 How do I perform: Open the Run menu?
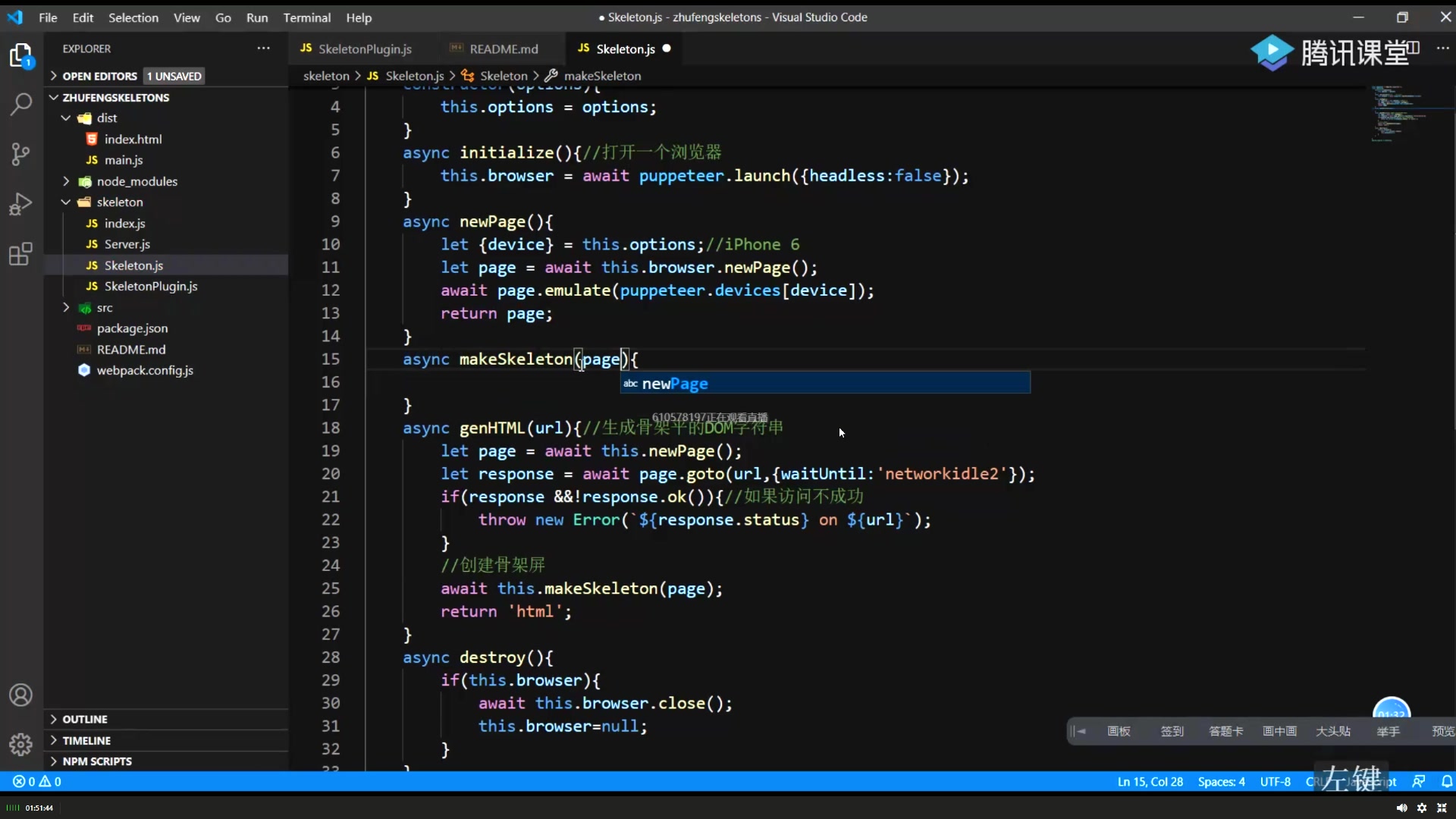point(257,17)
